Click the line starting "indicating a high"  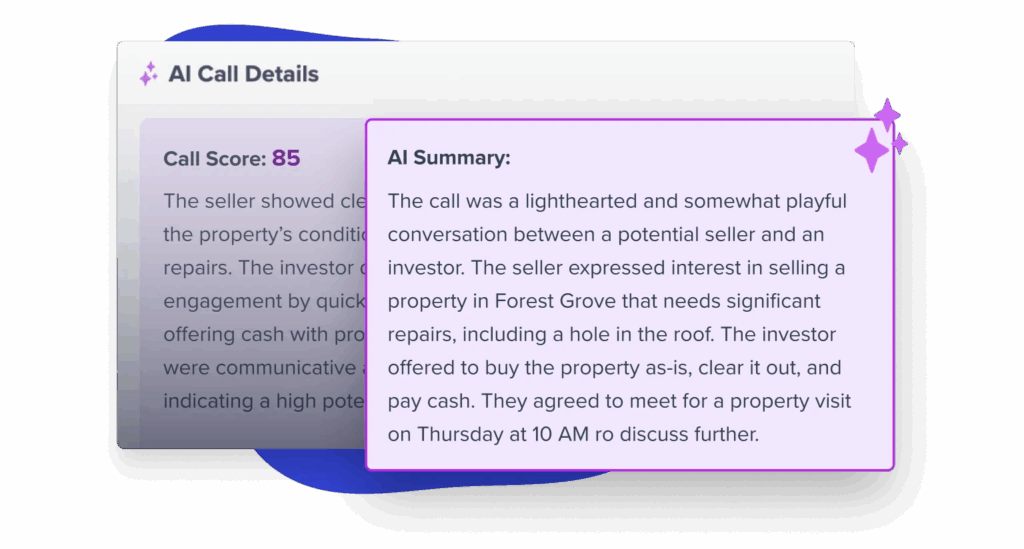point(262,401)
